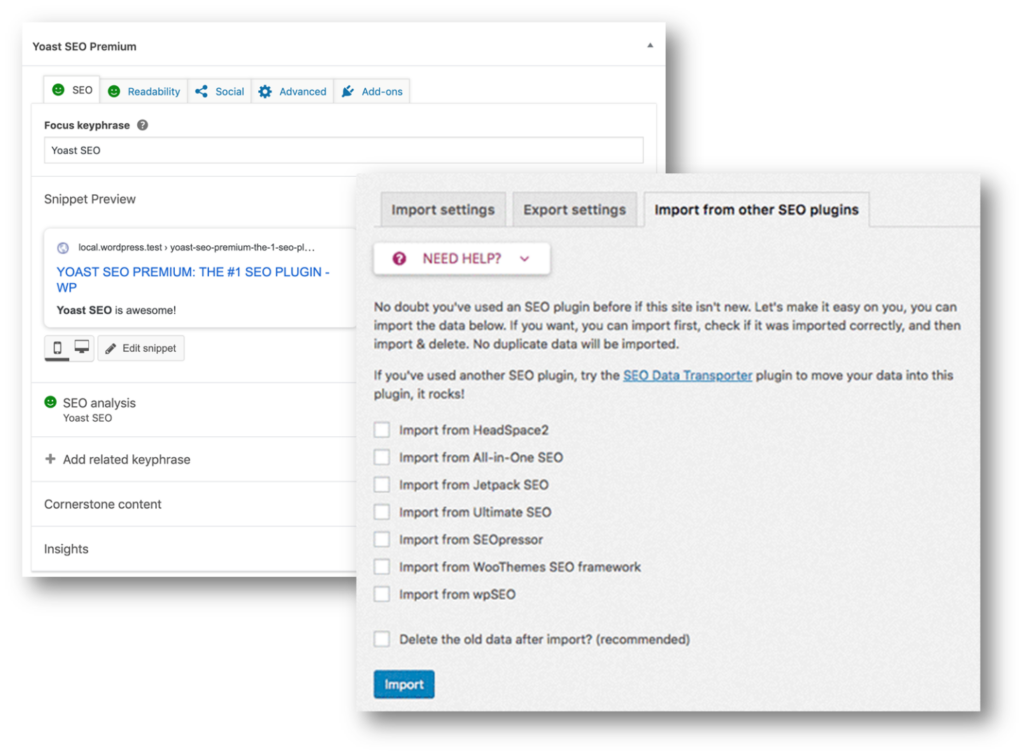Collapse the Yoast SEO Premium metabox arrow

point(650,46)
